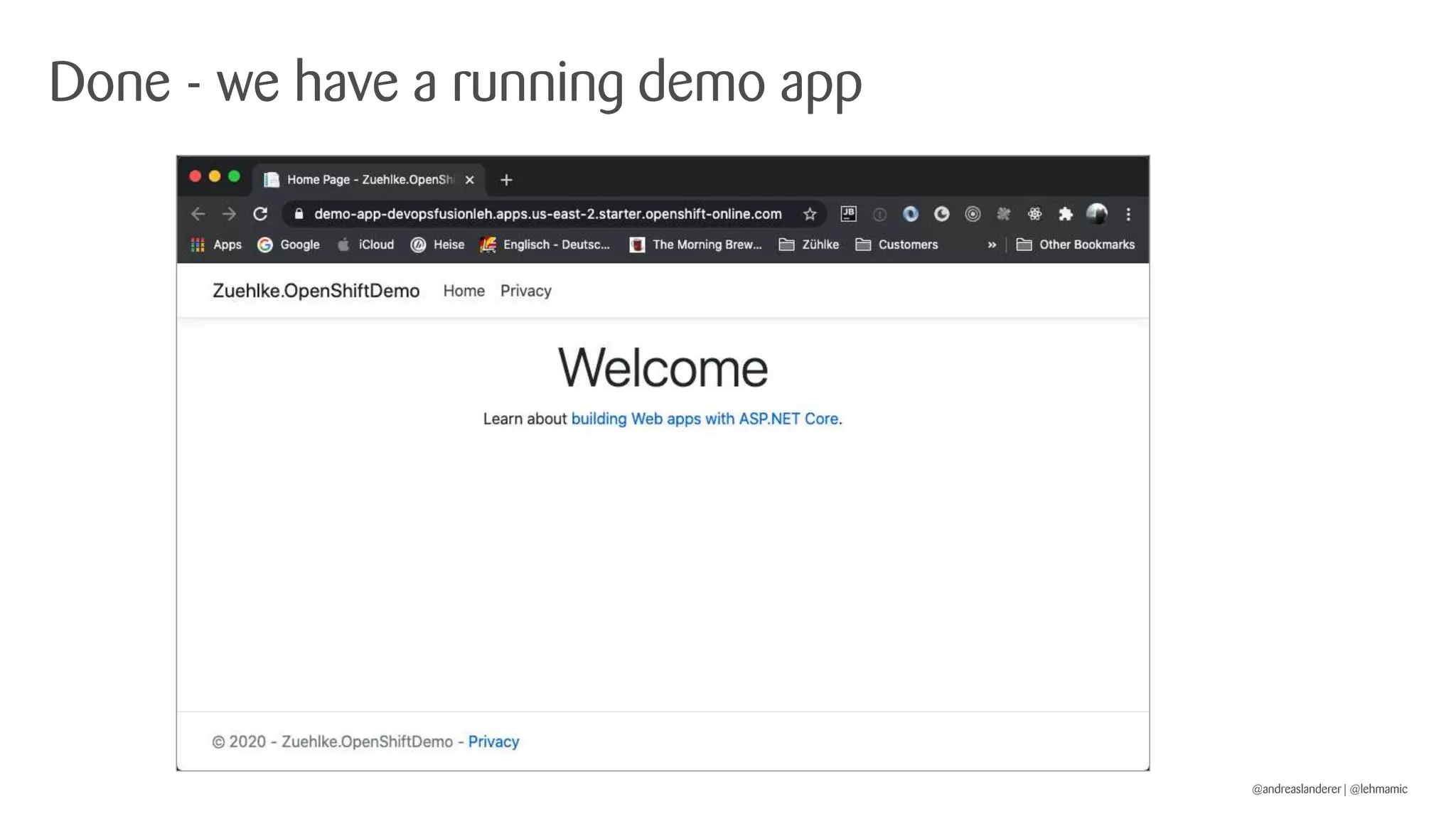Select the Home Page - Zuehlke.OpenShift tab
The width and height of the screenshot is (1456, 819).
tap(368, 180)
